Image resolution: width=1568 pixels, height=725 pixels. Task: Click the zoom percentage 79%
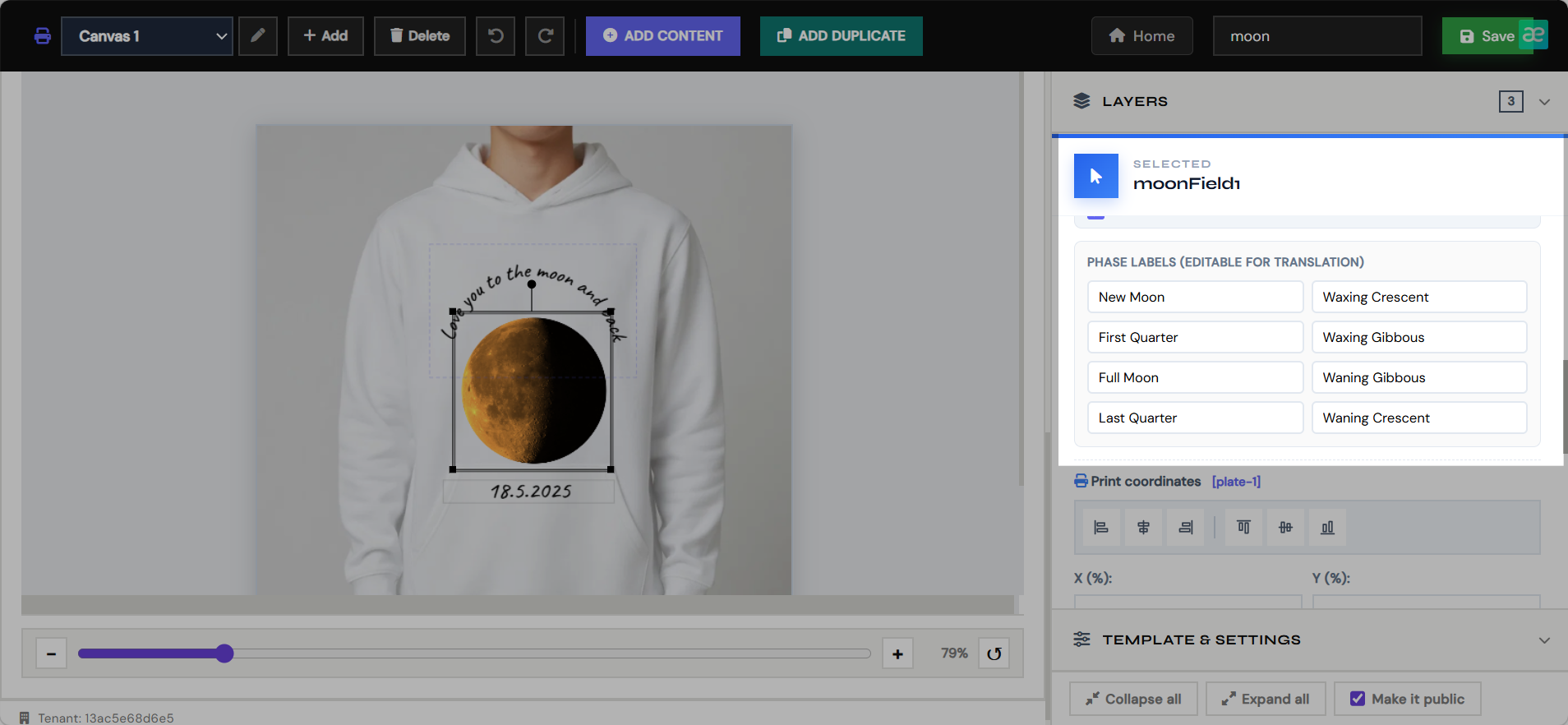954,653
